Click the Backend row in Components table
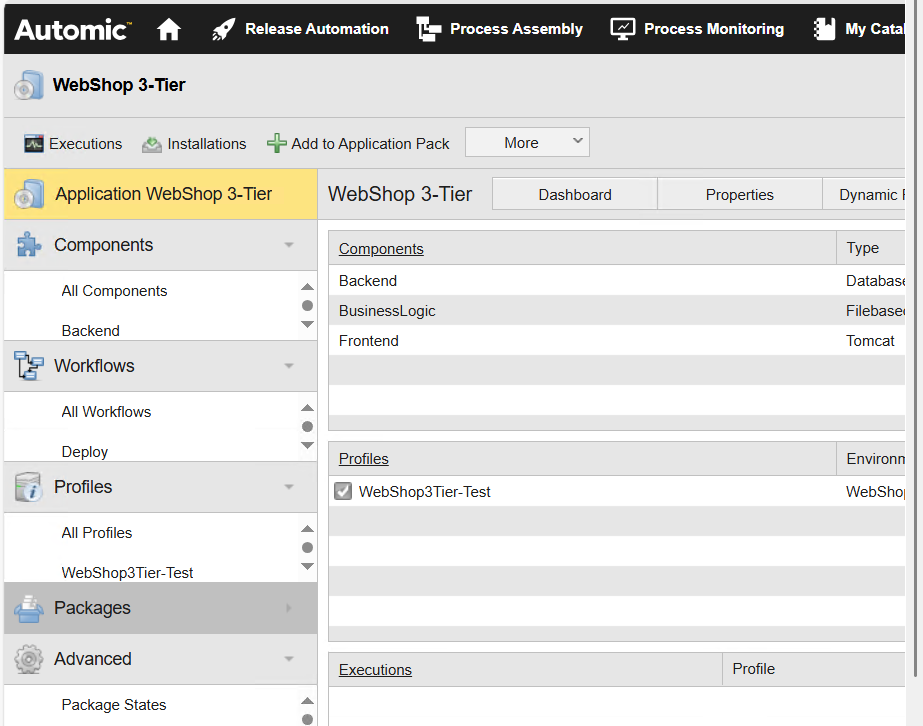The width and height of the screenshot is (923, 726). [x=616, y=280]
